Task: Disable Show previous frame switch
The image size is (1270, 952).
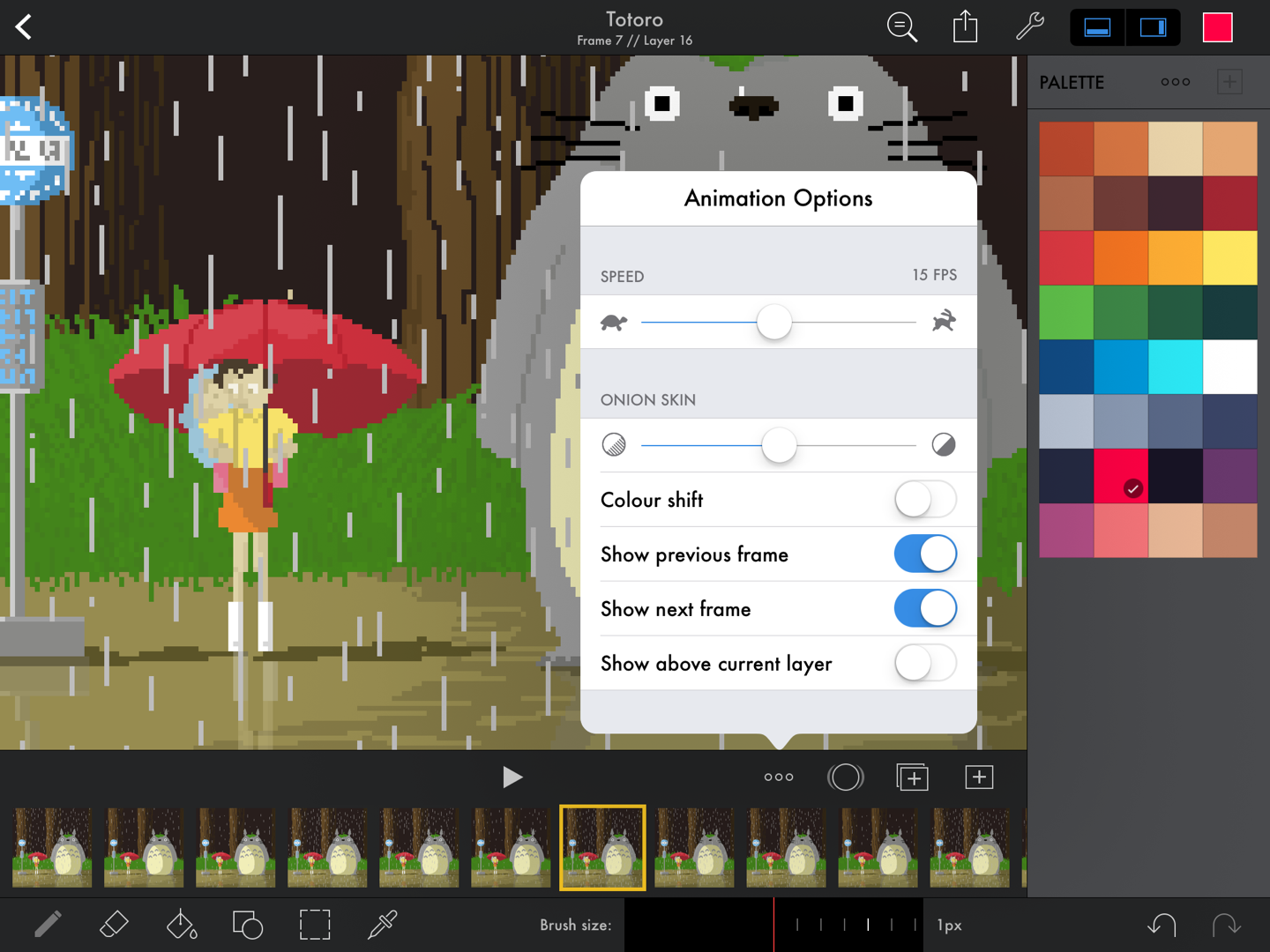Action: click(925, 554)
